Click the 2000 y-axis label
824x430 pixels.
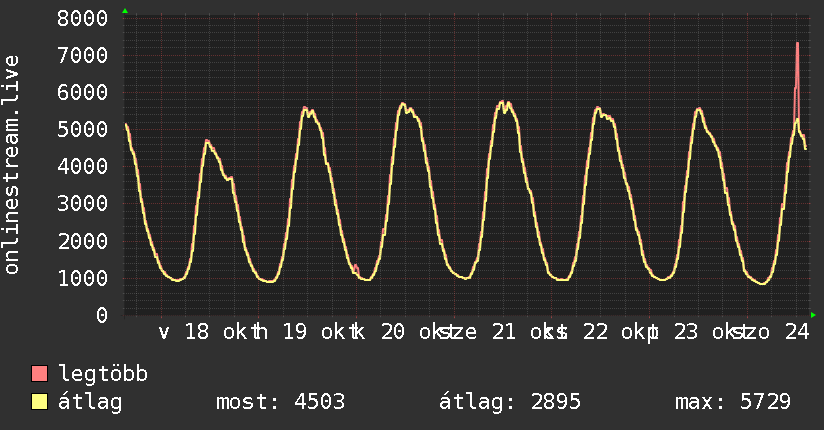(x=83, y=241)
